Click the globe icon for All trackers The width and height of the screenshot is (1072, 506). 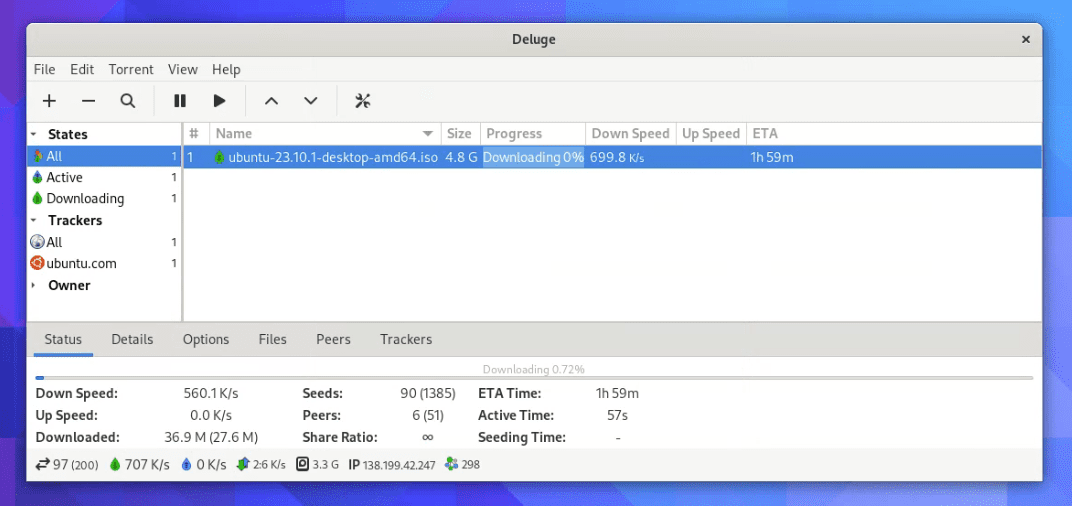point(37,242)
